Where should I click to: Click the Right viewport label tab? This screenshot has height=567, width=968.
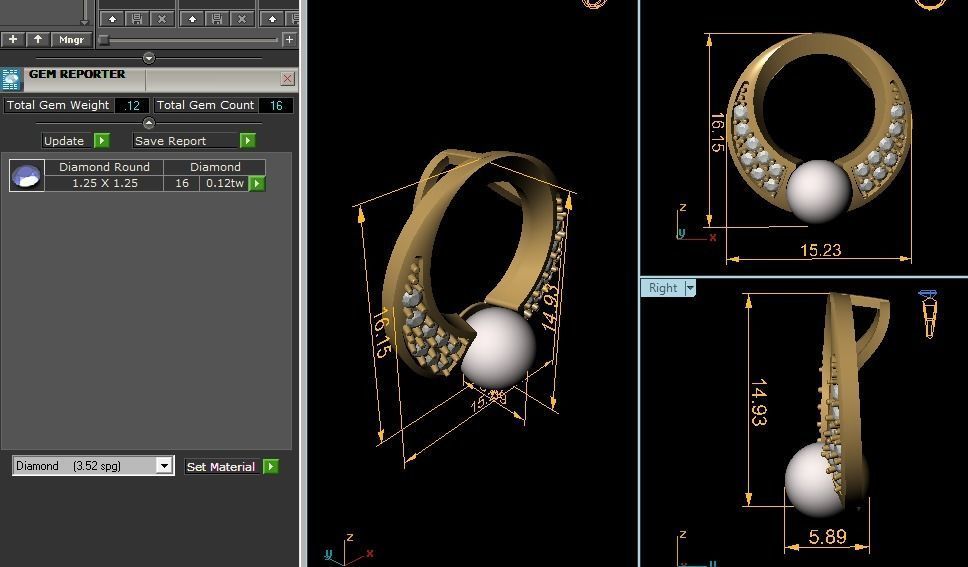point(662,288)
